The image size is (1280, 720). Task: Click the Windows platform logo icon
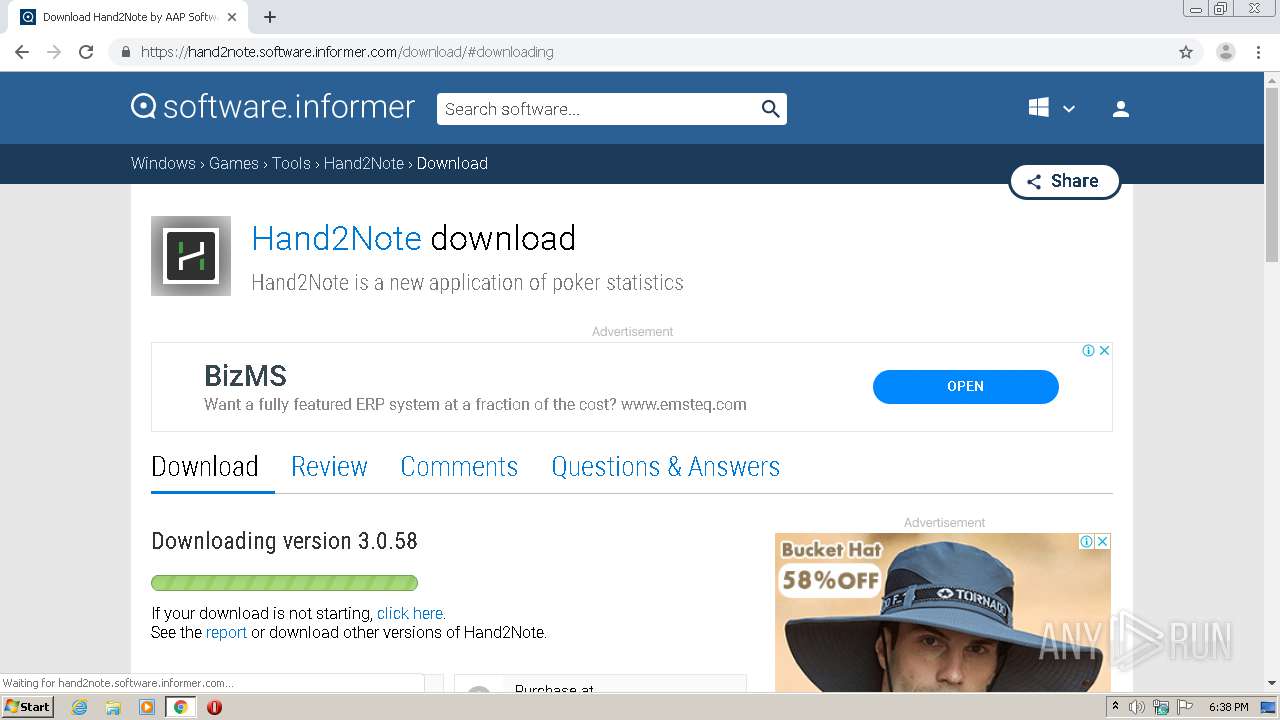[x=1039, y=108]
